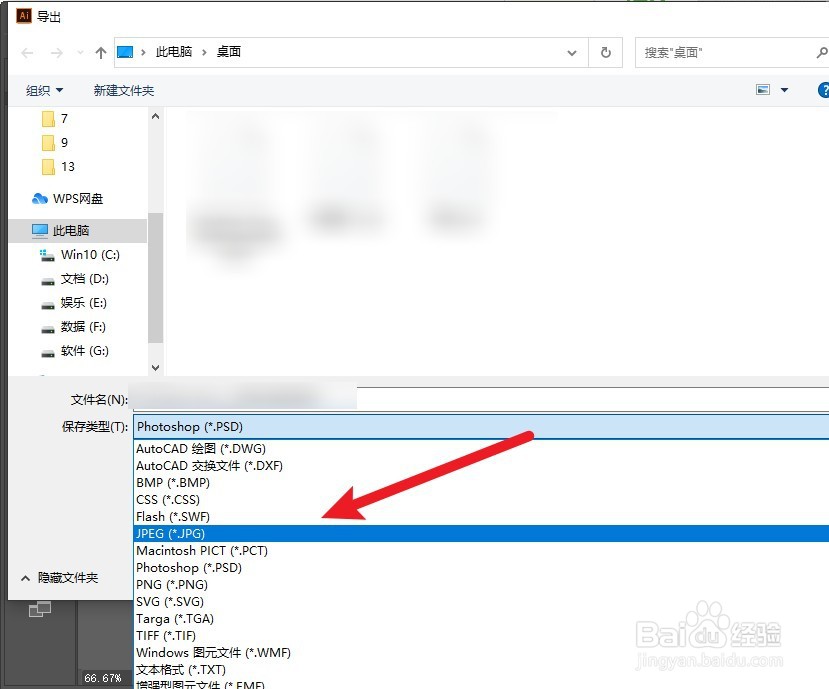The height and width of the screenshot is (689, 829).
Task: Expand the address bar history dropdown
Action: (x=572, y=53)
